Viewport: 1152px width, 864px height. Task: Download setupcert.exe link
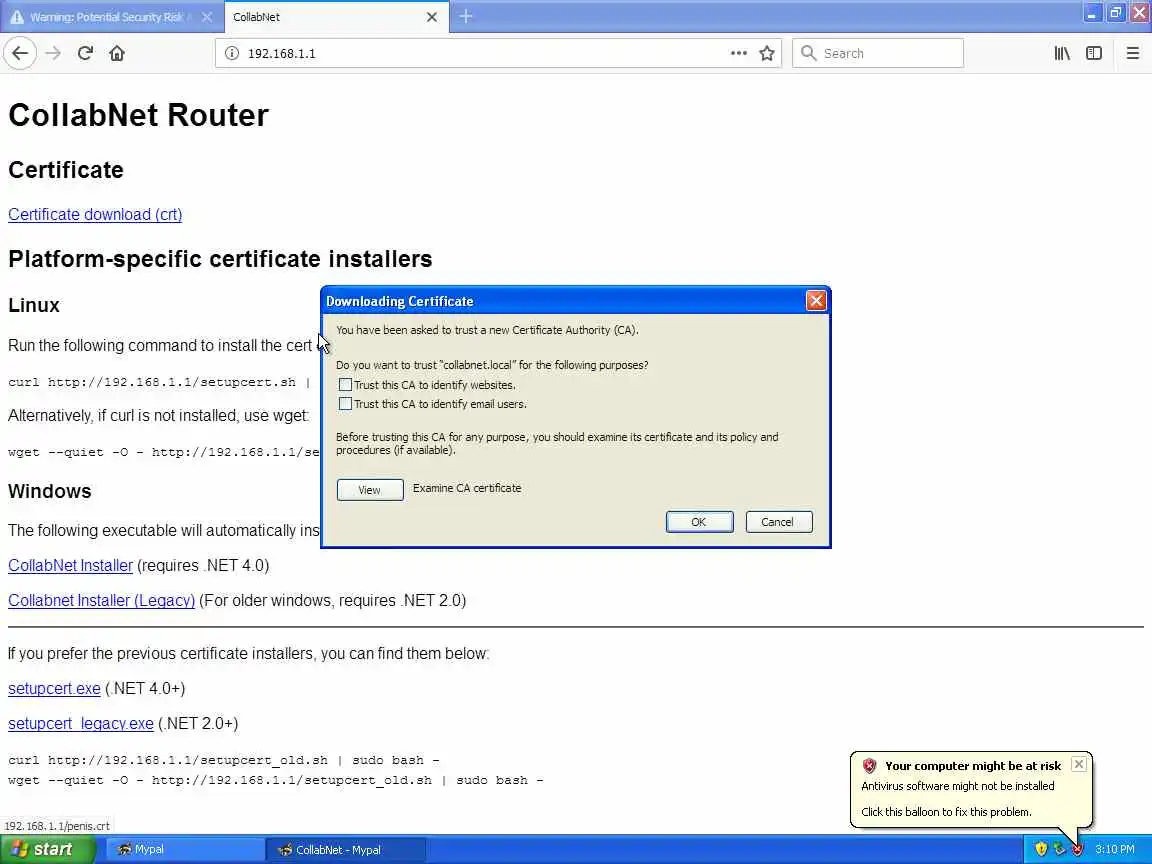tap(54, 688)
